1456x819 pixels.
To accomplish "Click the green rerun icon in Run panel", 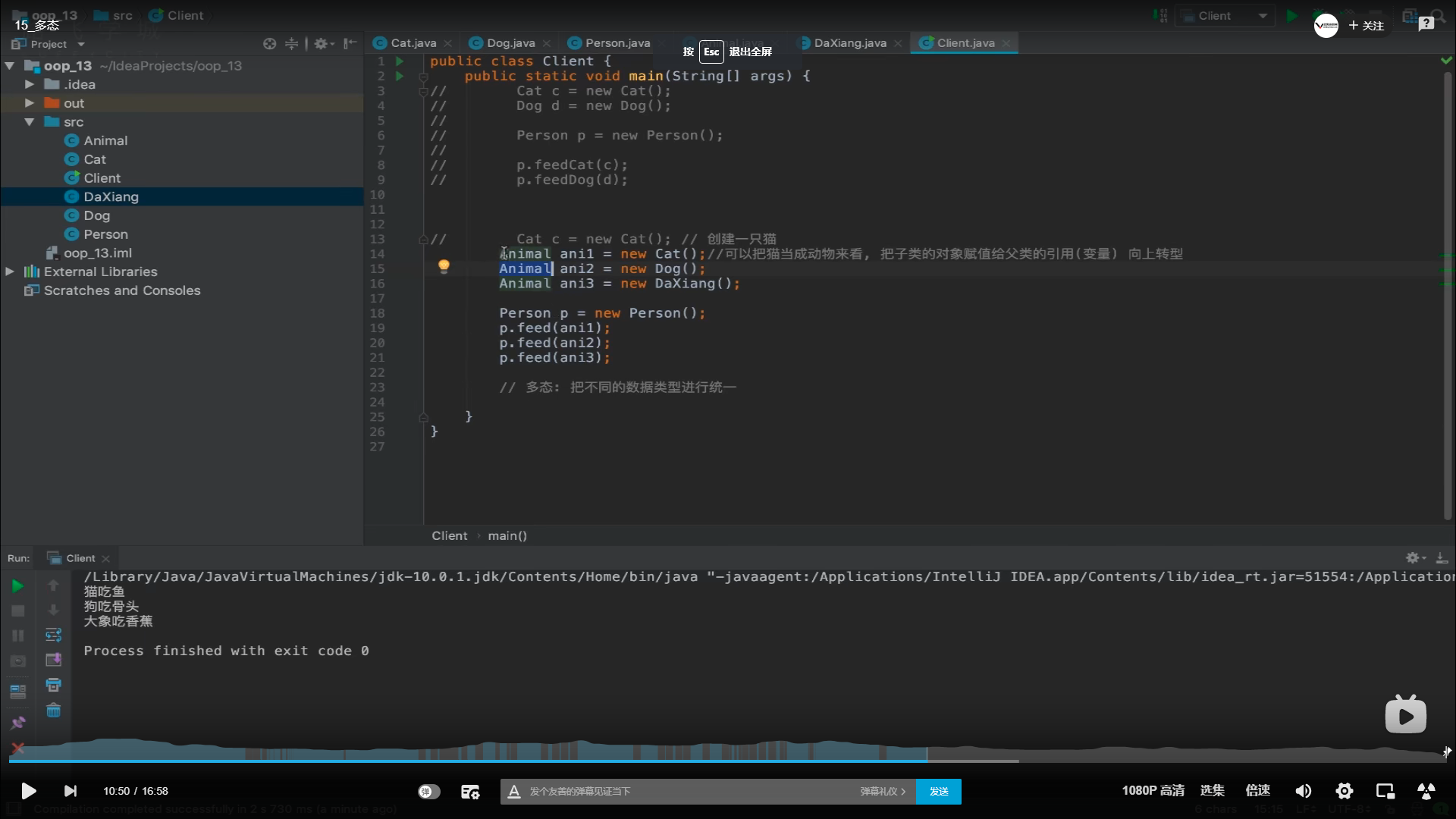I will coord(17,585).
